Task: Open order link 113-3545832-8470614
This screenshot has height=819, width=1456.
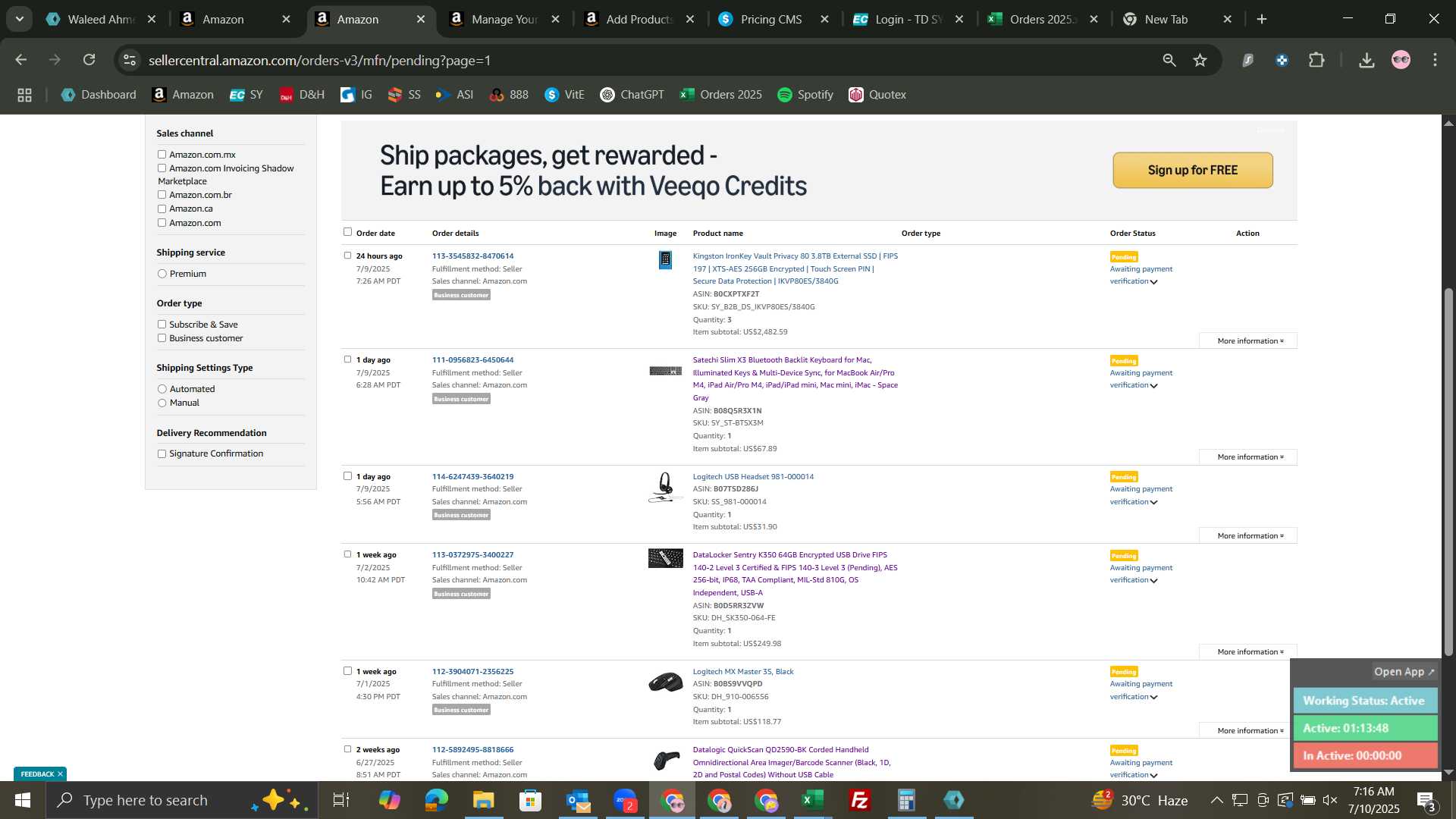Action: click(472, 256)
